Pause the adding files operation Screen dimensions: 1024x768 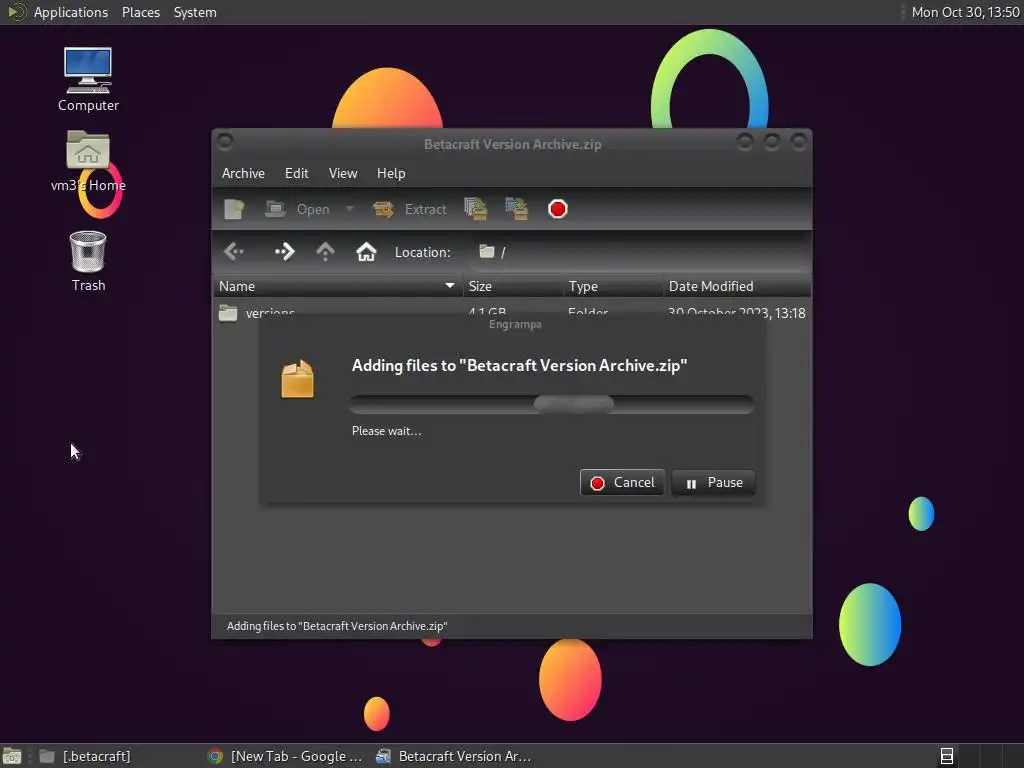(x=713, y=483)
